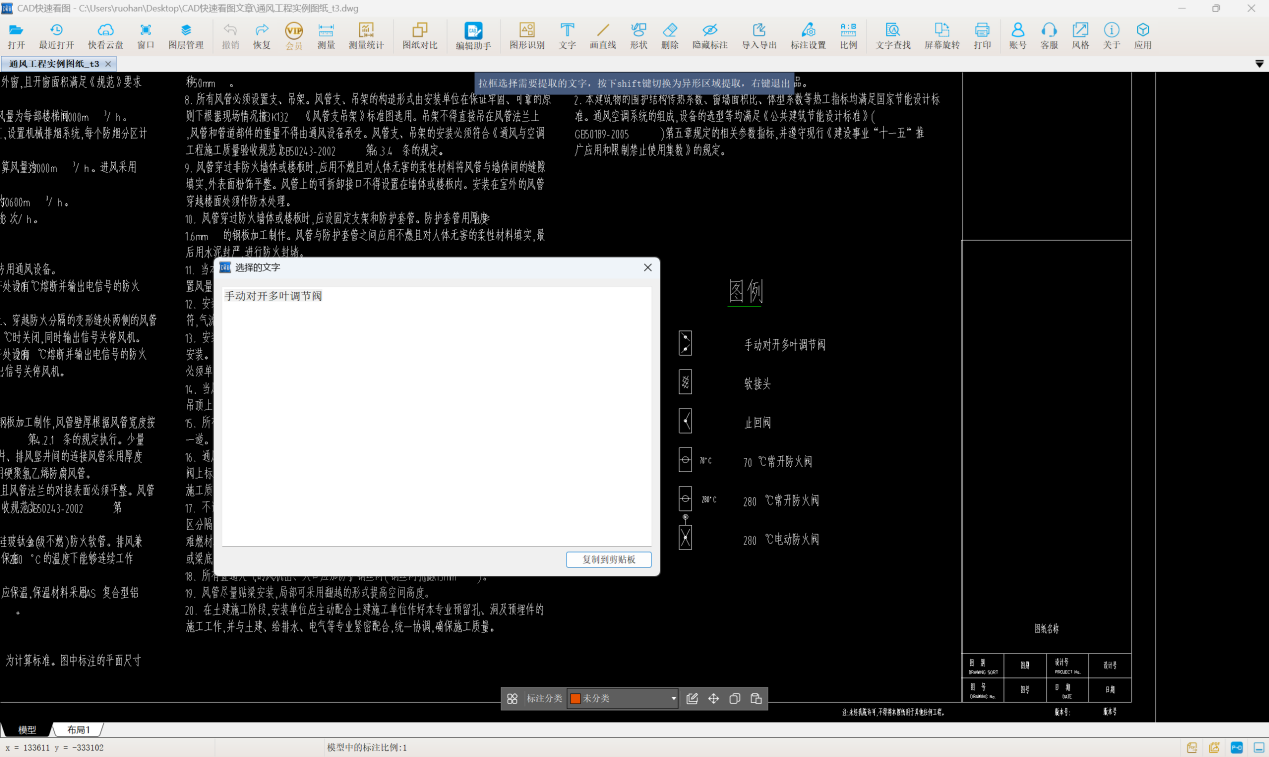Image resolution: width=1269 pixels, height=757 pixels.
Task: Toggle the blue status bar icon
Action: point(1236,748)
